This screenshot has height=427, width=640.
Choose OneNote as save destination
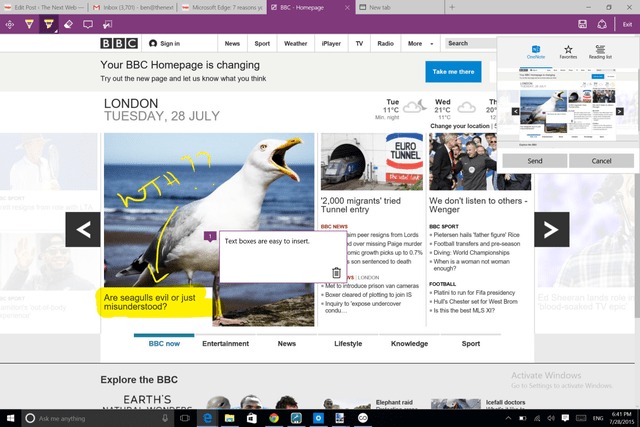tap(536, 52)
